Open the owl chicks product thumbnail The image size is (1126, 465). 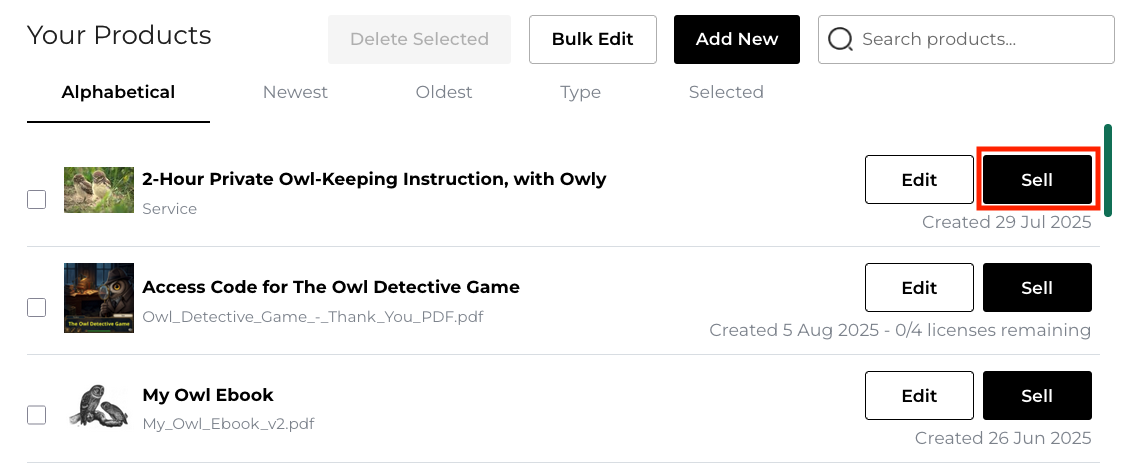(98, 190)
